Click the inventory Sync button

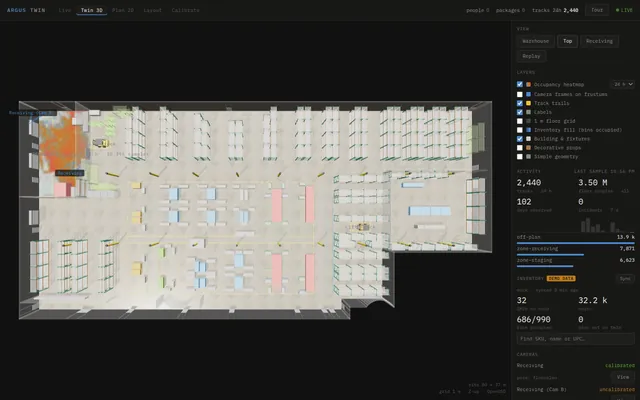[x=625, y=278]
